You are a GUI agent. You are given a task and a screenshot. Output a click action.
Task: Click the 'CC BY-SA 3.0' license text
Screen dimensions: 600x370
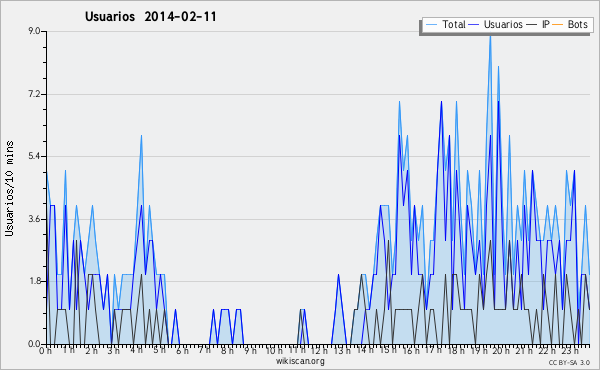pyautogui.click(x=569, y=363)
